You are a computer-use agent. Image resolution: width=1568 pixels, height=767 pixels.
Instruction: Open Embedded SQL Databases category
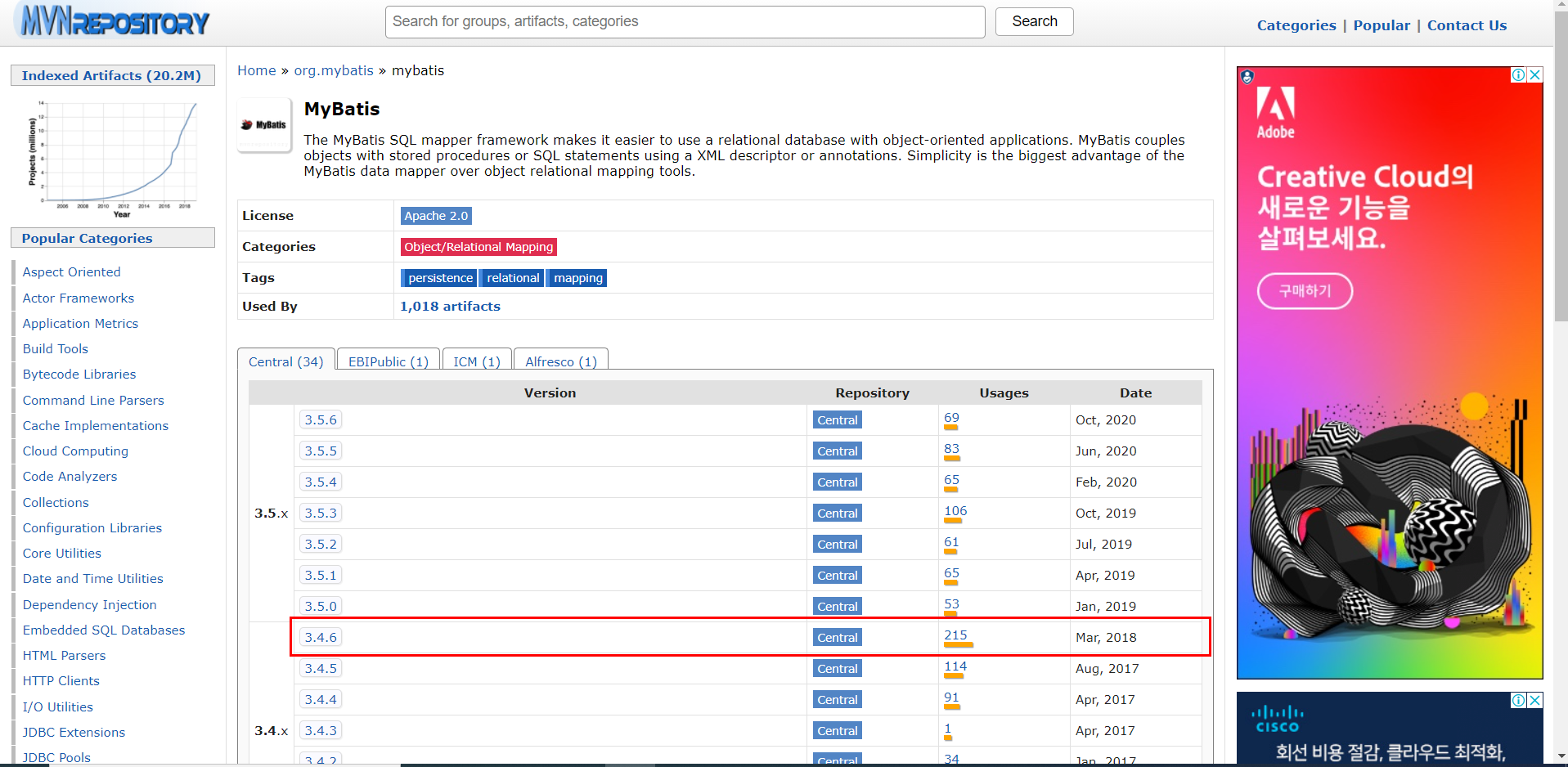click(x=104, y=630)
